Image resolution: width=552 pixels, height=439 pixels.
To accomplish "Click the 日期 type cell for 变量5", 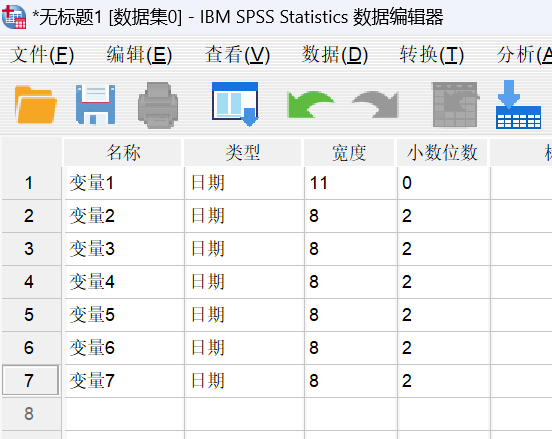I will point(245,315).
